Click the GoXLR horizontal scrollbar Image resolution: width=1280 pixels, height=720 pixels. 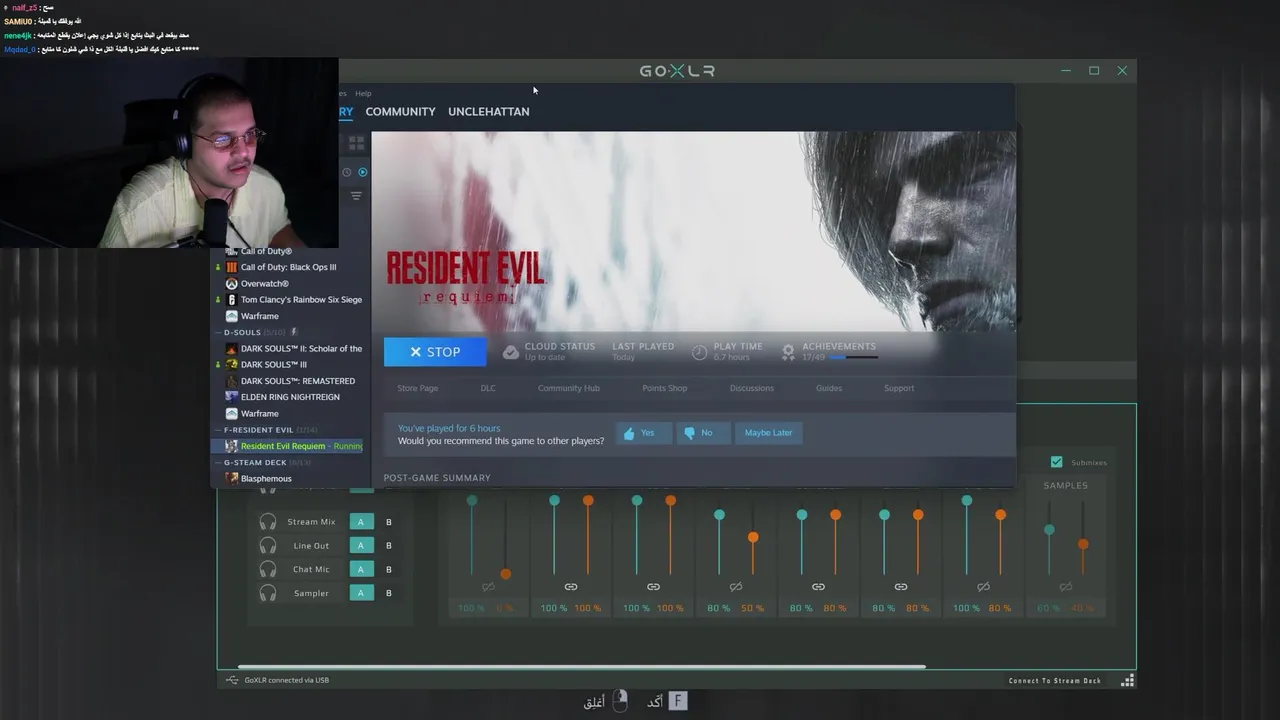[x=582, y=667]
